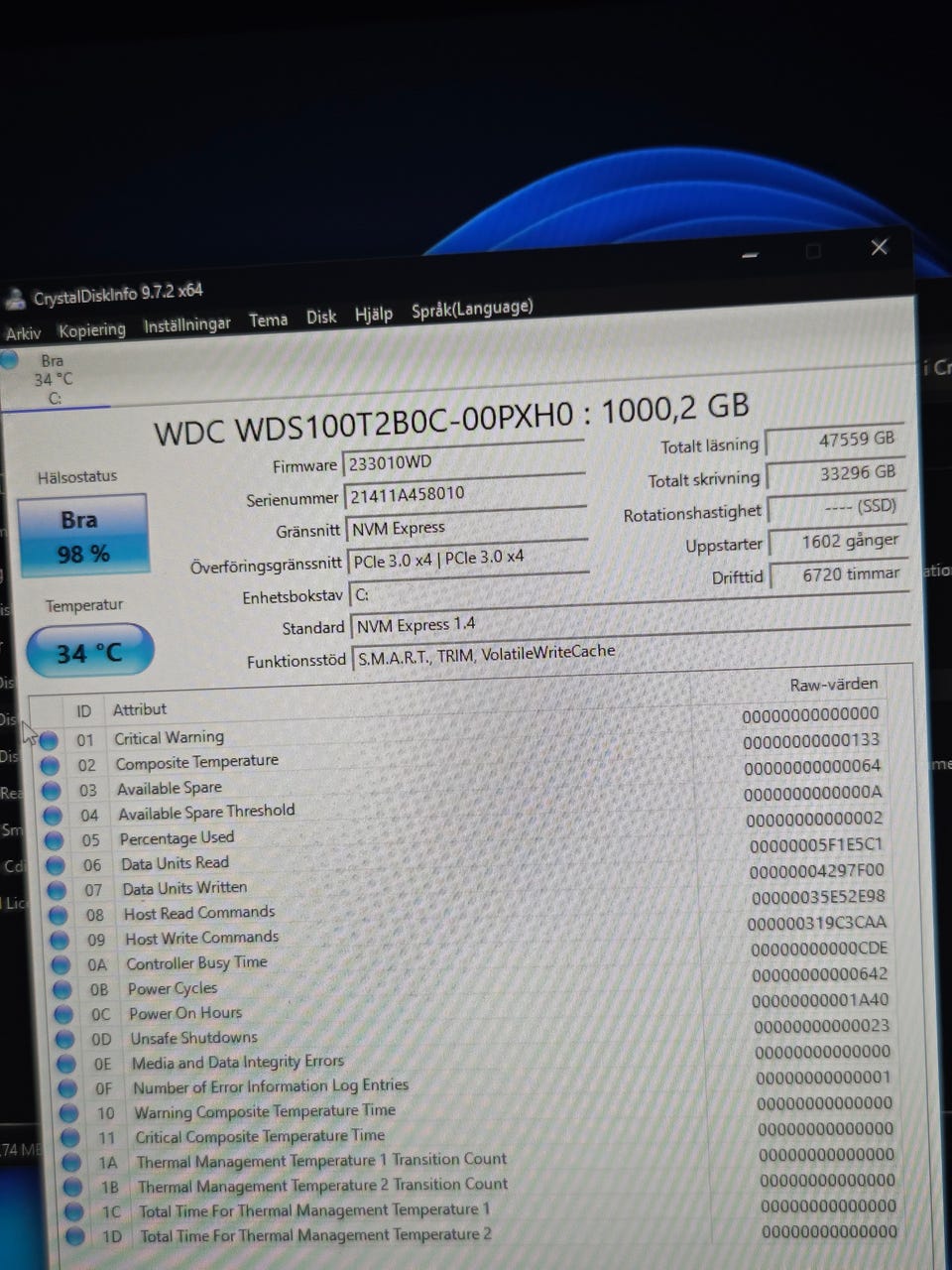Click raw value 00000004297F00
The height and width of the screenshot is (1270, 952).
click(817, 870)
